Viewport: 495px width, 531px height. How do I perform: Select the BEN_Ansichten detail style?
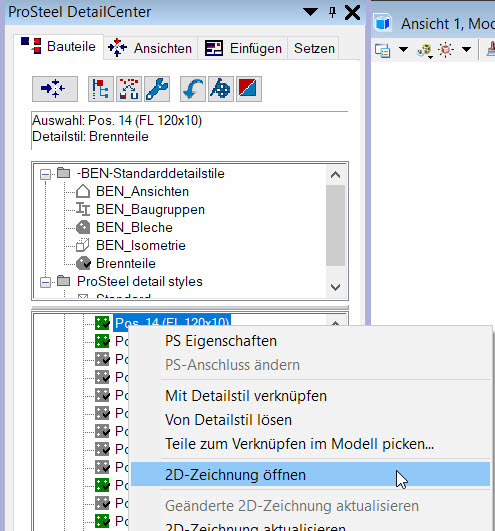pyautogui.click(x=142, y=191)
